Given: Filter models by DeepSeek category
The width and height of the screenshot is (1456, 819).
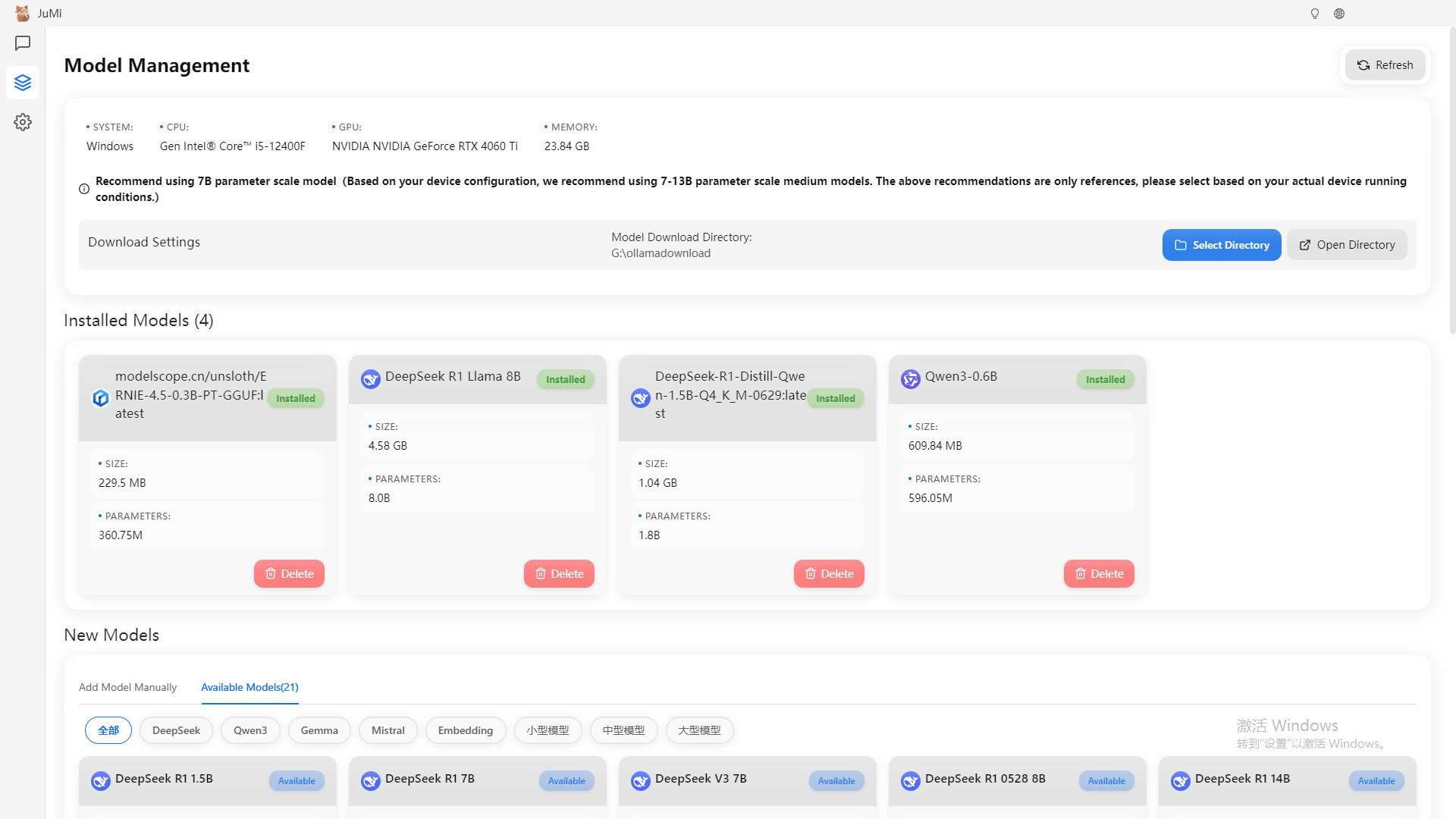Looking at the screenshot, I should coord(176,730).
